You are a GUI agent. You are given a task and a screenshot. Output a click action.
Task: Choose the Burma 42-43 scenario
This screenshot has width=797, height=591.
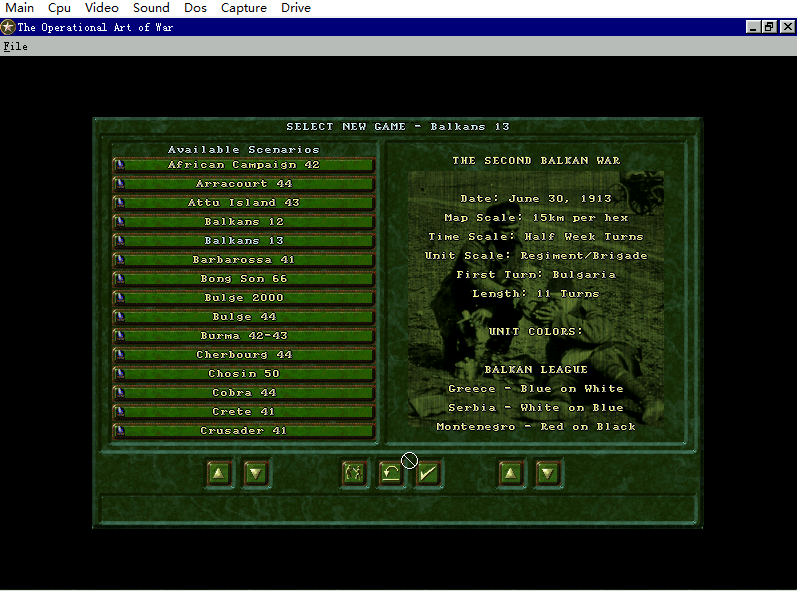pos(244,335)
